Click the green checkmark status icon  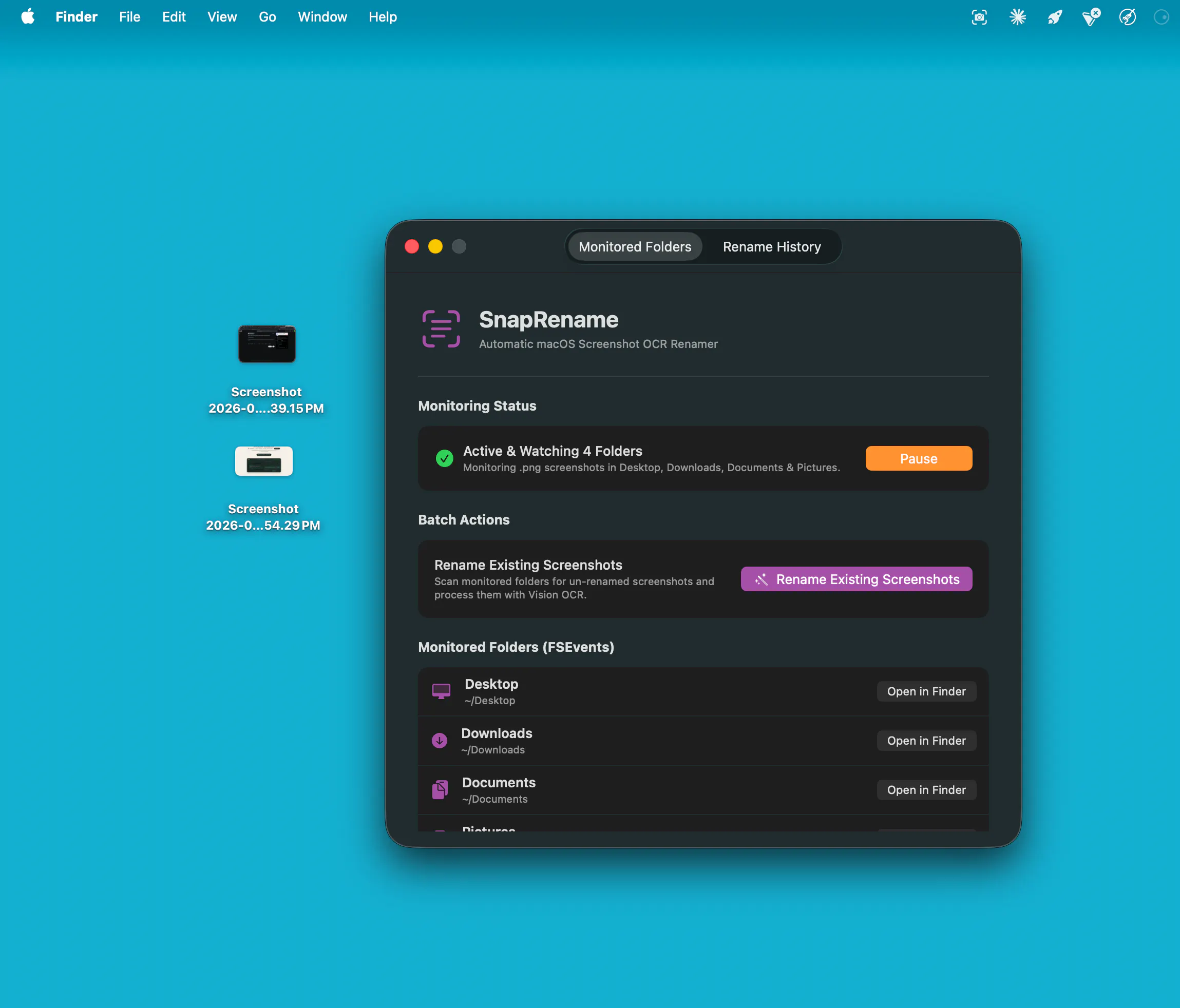pyautogui.click(x=444, y=458)
